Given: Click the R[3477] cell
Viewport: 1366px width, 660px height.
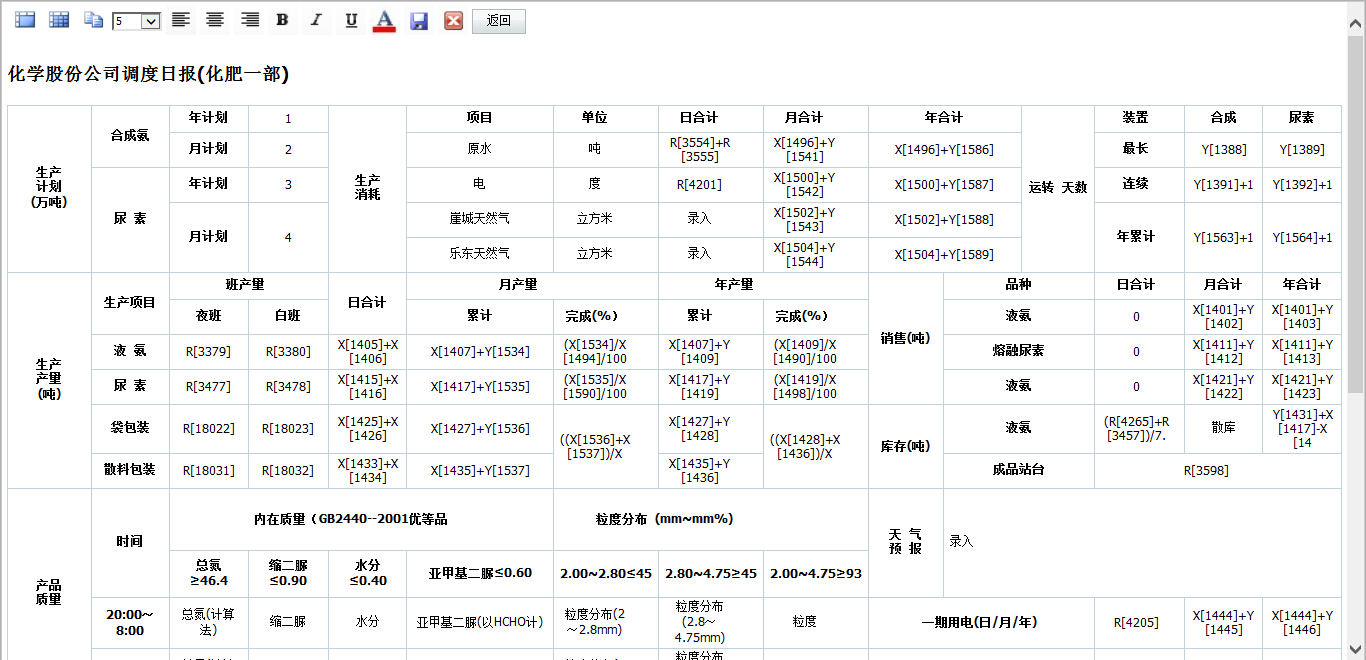Looking at the screenshot, I should pos(208,386).
